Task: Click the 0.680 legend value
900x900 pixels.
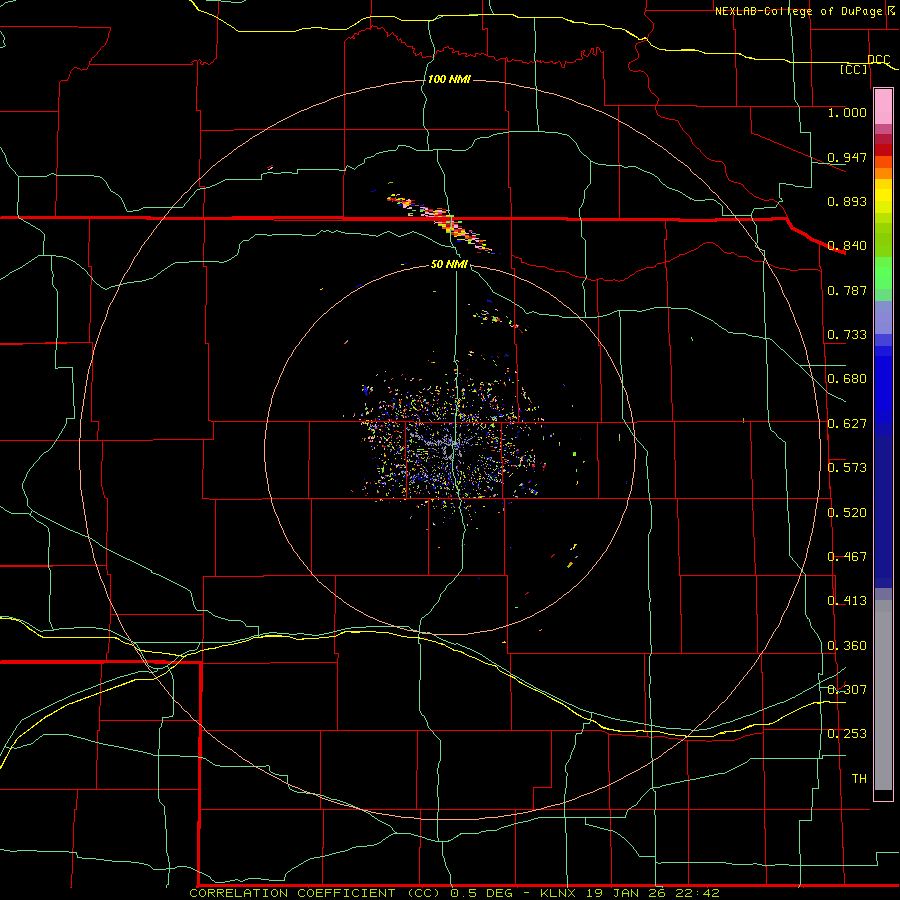Action: tap(847, 378)
